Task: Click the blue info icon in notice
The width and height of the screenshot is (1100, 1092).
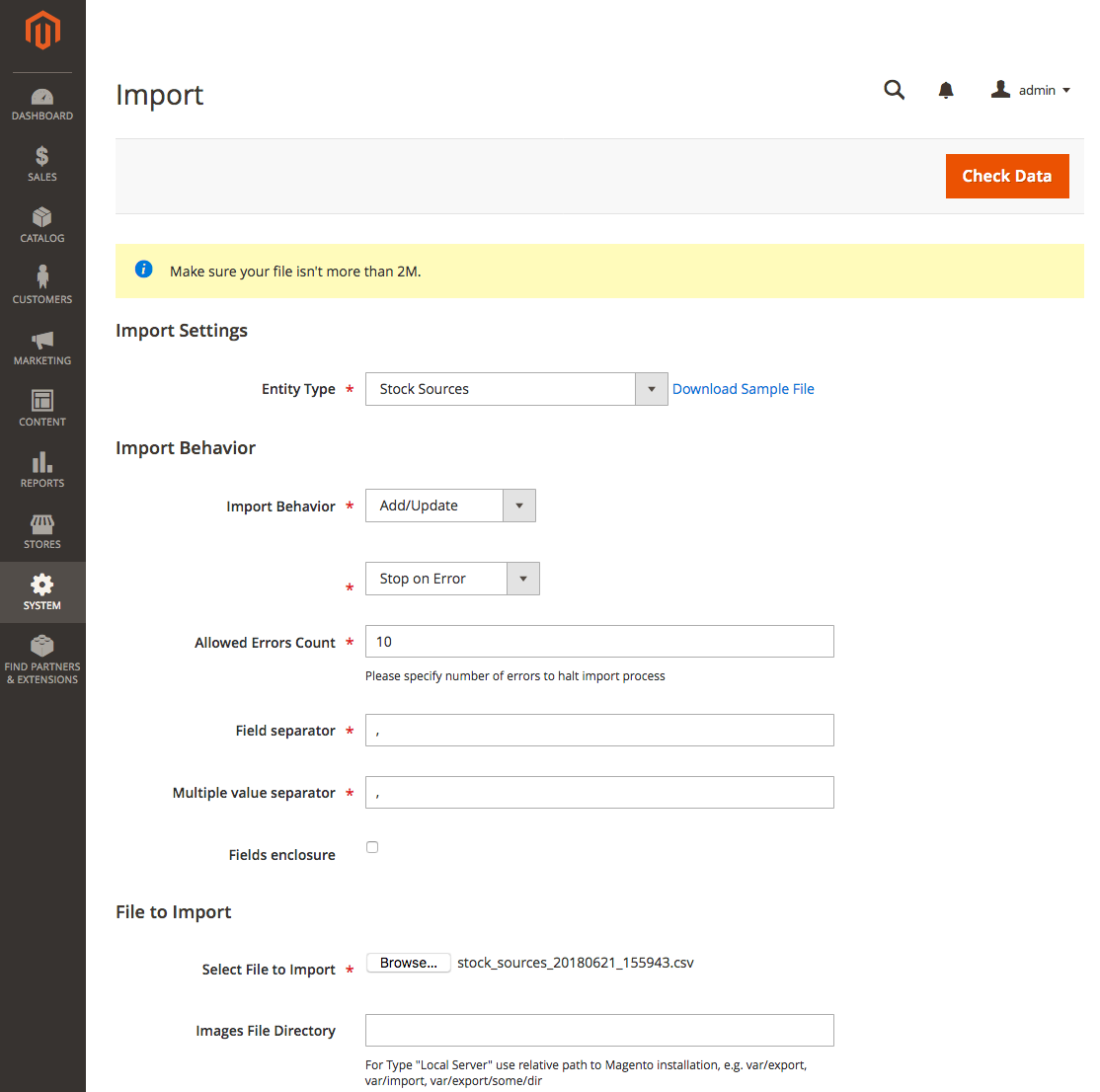Action: [144, 270]
